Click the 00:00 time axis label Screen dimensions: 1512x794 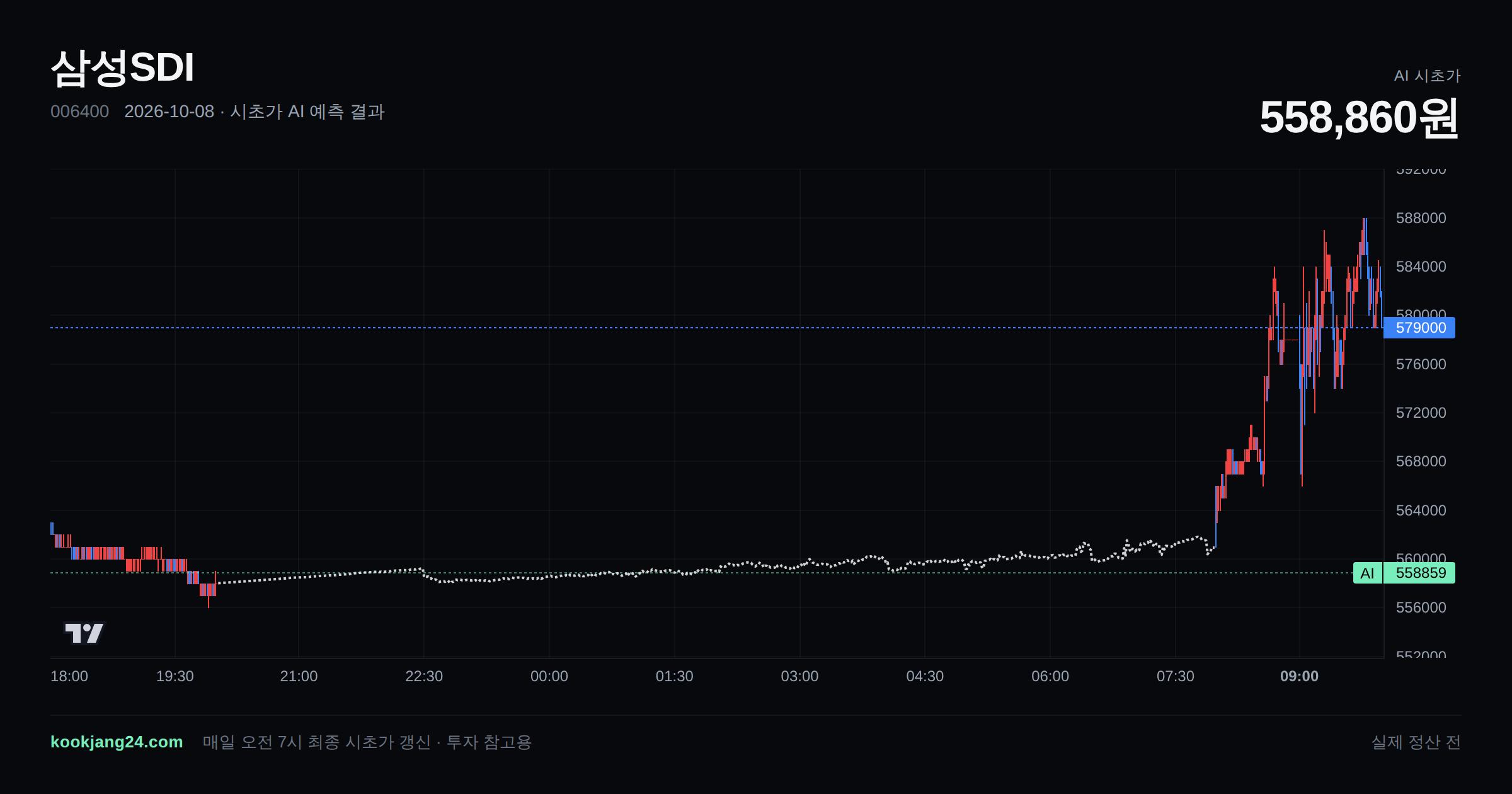click(x=549, y=676)
